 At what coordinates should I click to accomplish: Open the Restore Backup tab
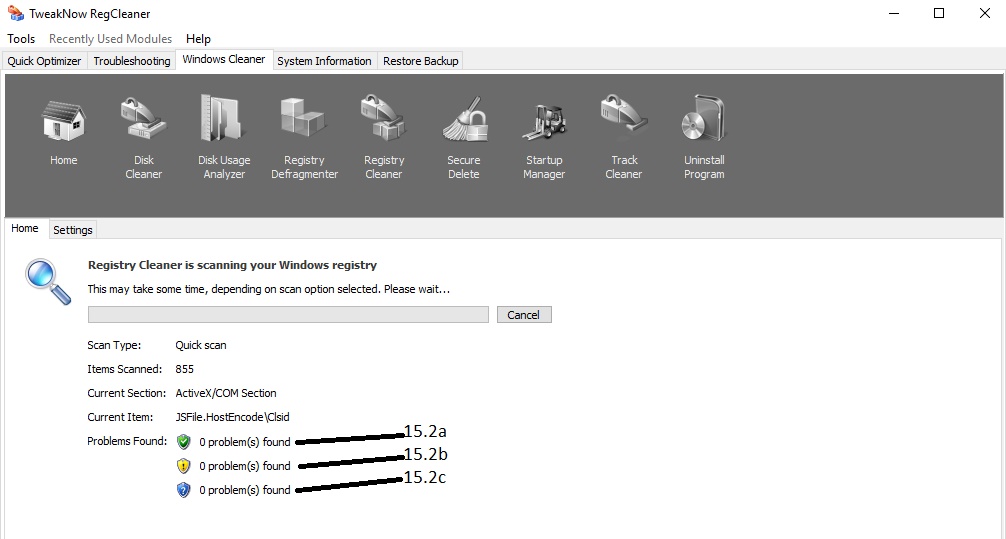coord(421,61)
